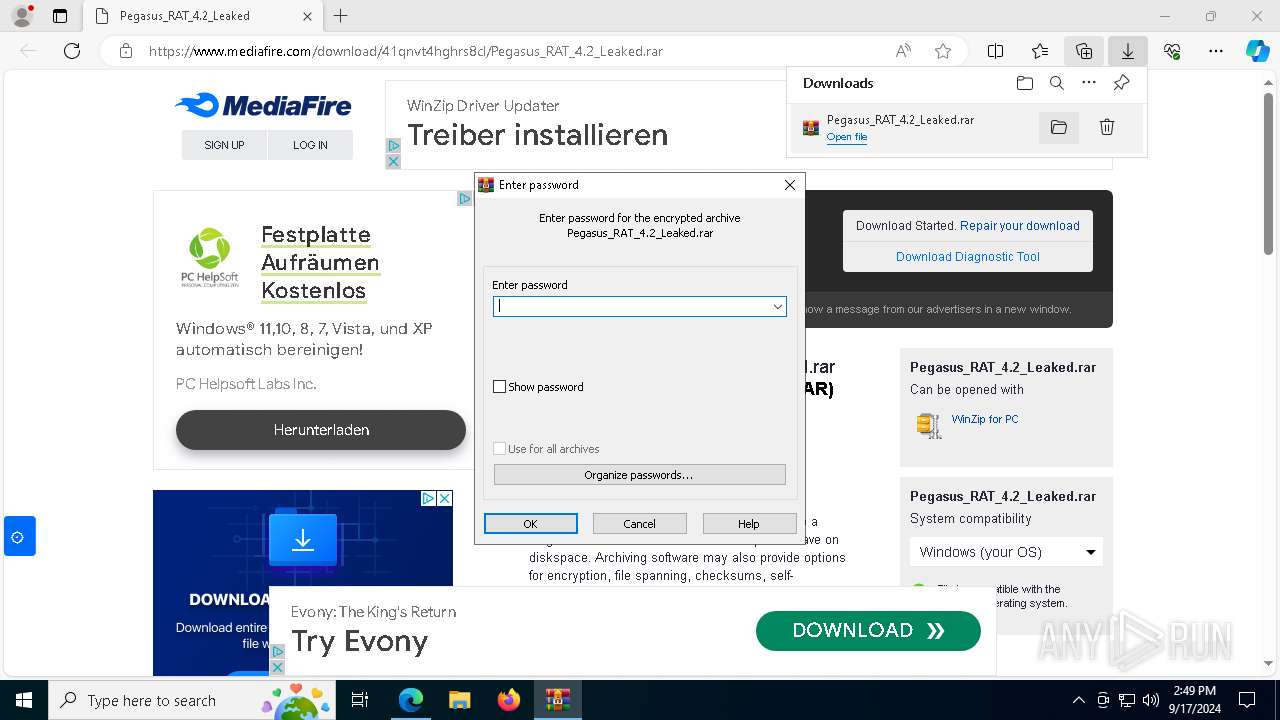Image resolution: width=1280 pixels, height=720 pixels.
Task: Confirm password with OK button
Action: click(531, 524)
